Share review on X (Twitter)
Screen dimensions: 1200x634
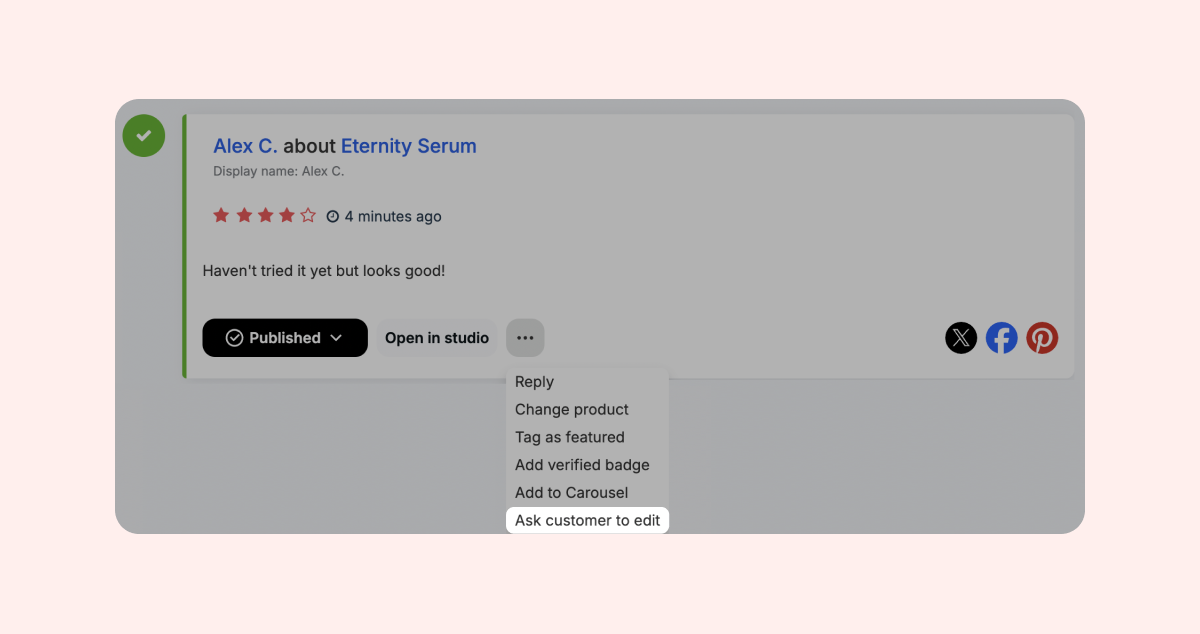coord(961,338)
